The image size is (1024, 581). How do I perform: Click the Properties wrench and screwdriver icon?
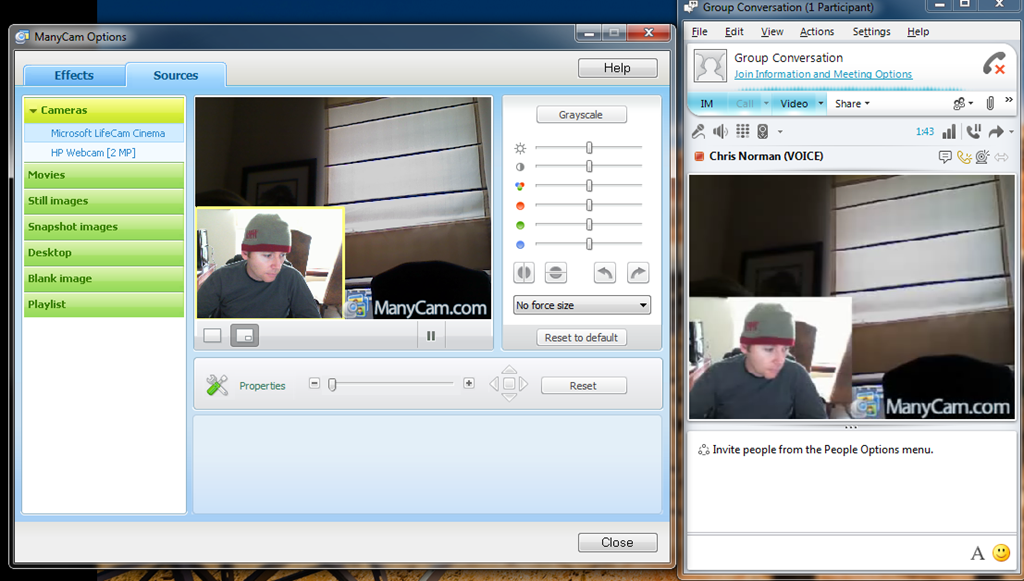click(x=217, y=385)
